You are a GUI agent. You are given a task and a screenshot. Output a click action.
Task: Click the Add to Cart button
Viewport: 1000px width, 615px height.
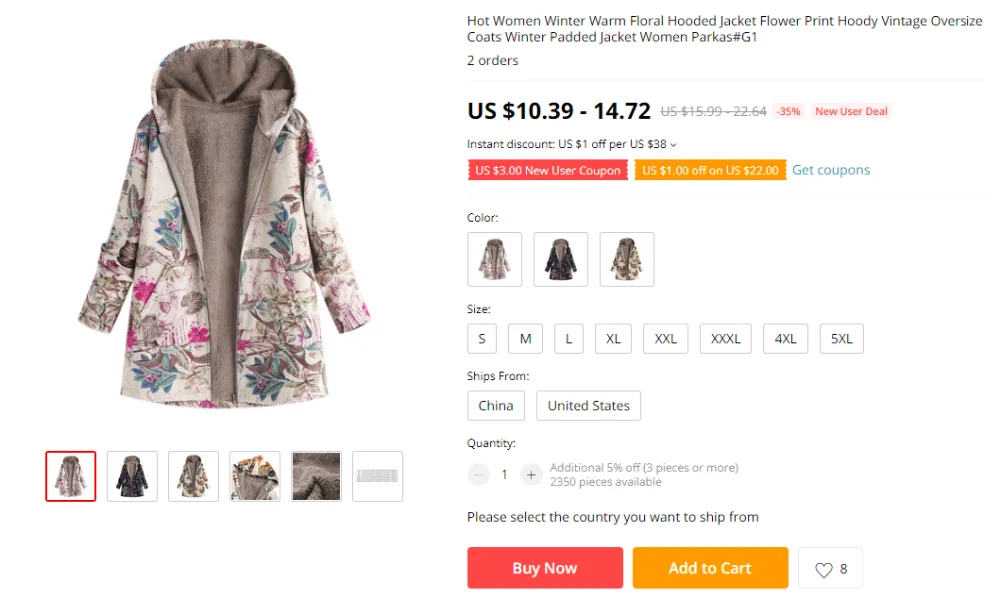710,568
